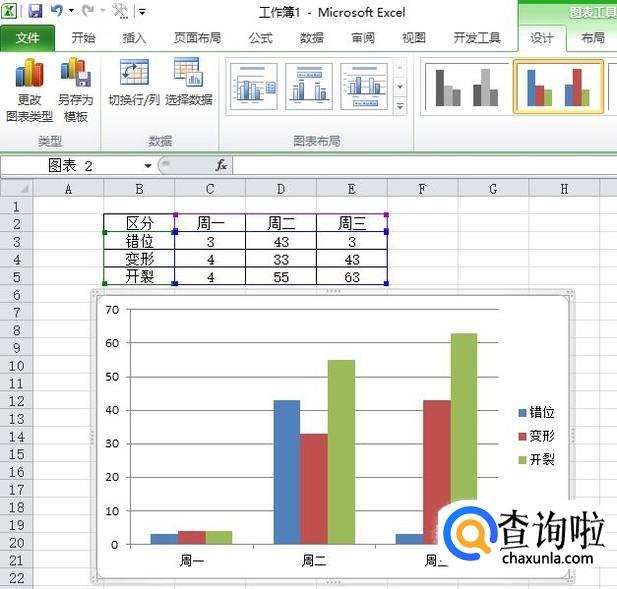Select row 6 header
Screen dimensions: 617x589
tap(16, 295)
